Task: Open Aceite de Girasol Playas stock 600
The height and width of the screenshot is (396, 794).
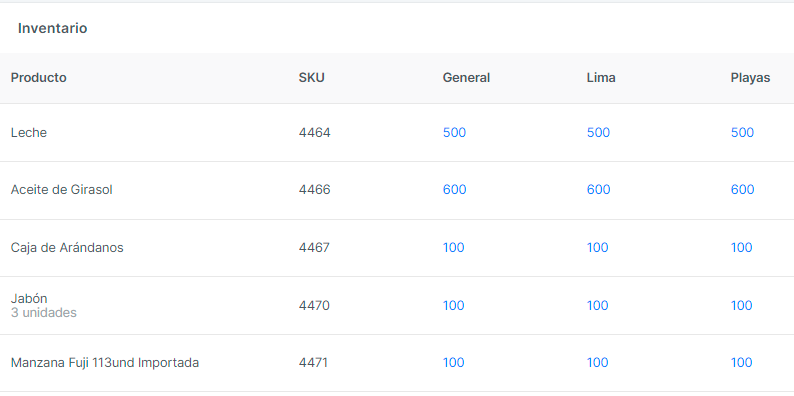Action: point(742,190)
